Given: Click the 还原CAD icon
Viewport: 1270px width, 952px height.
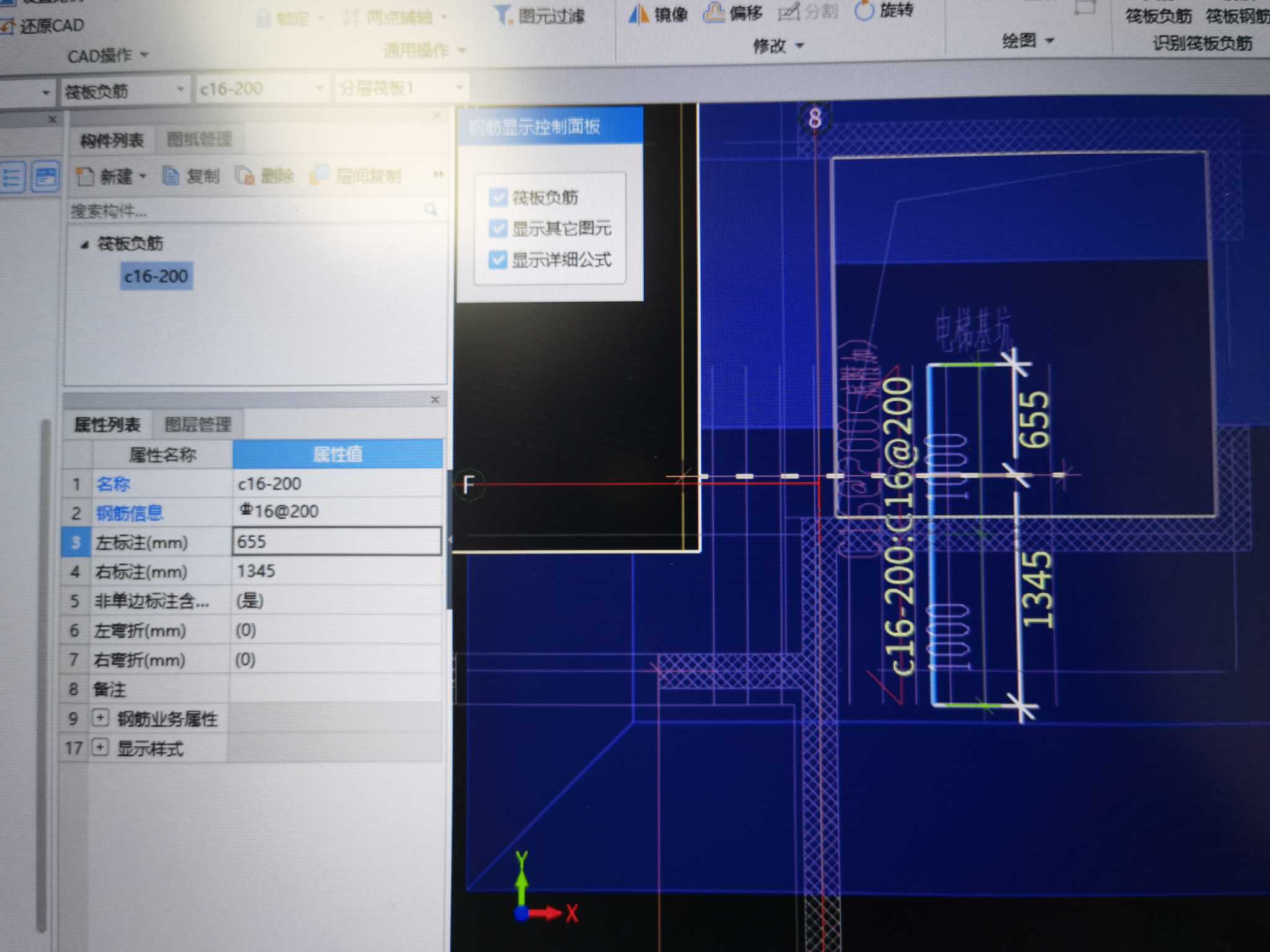Looking at the screenshot, I should tap(9, 27).
